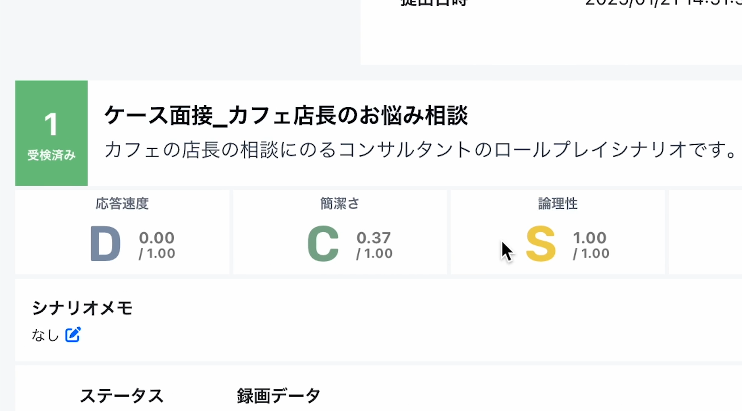Select the green number 1 受検済み badge
742x411 pixels.
pyautogui.click(x=52, y=133)
